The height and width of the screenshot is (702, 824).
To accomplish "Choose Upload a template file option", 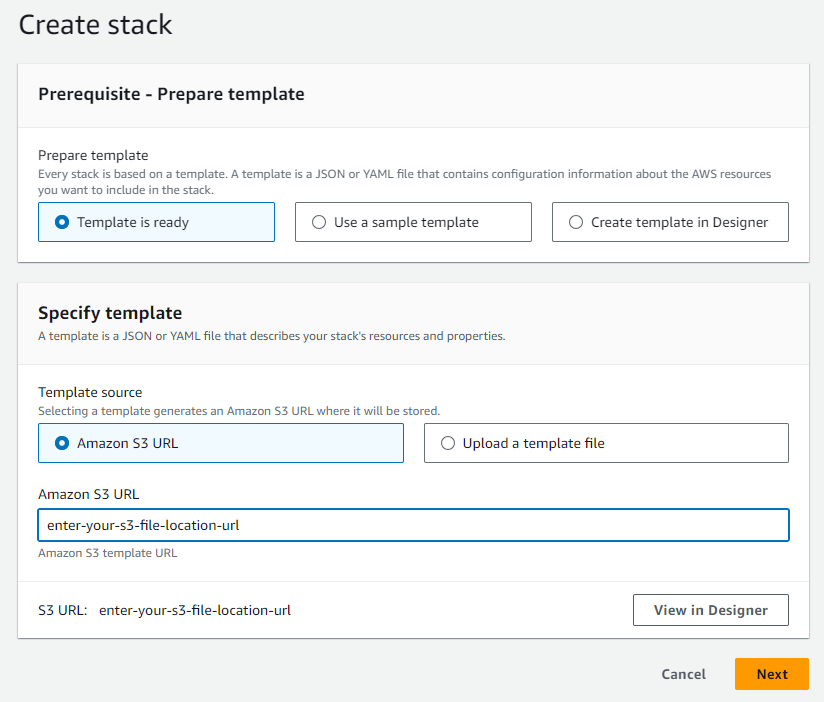I will coord(447,443).
